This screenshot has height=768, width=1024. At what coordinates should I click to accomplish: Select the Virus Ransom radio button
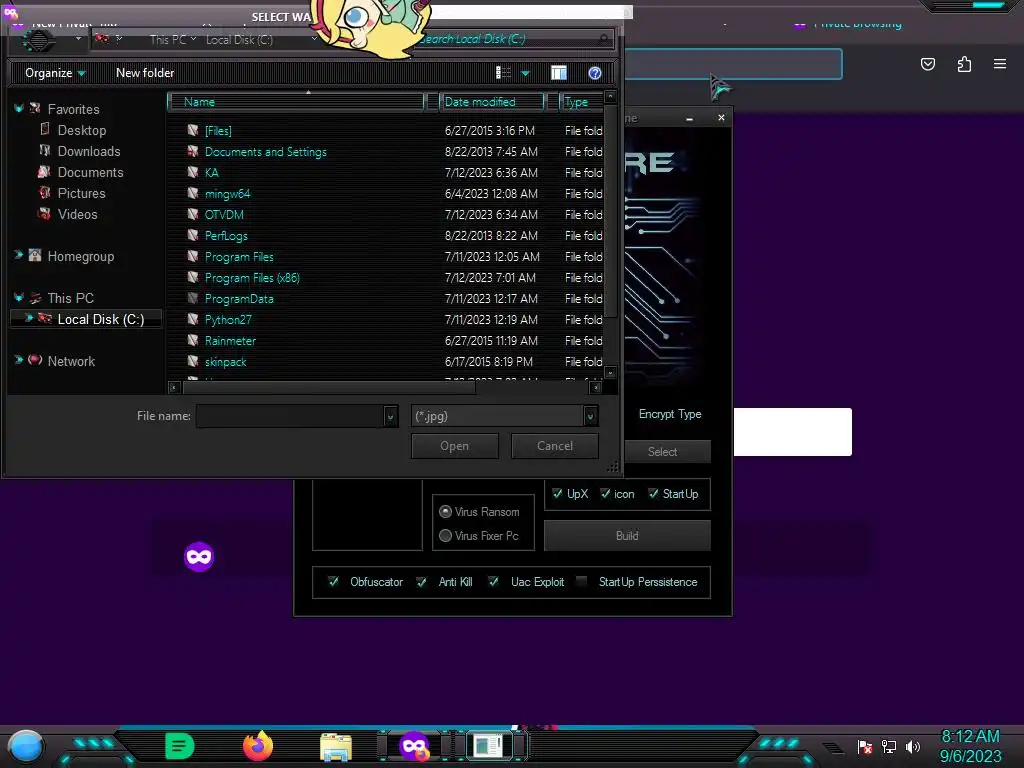tap(445, 512)
